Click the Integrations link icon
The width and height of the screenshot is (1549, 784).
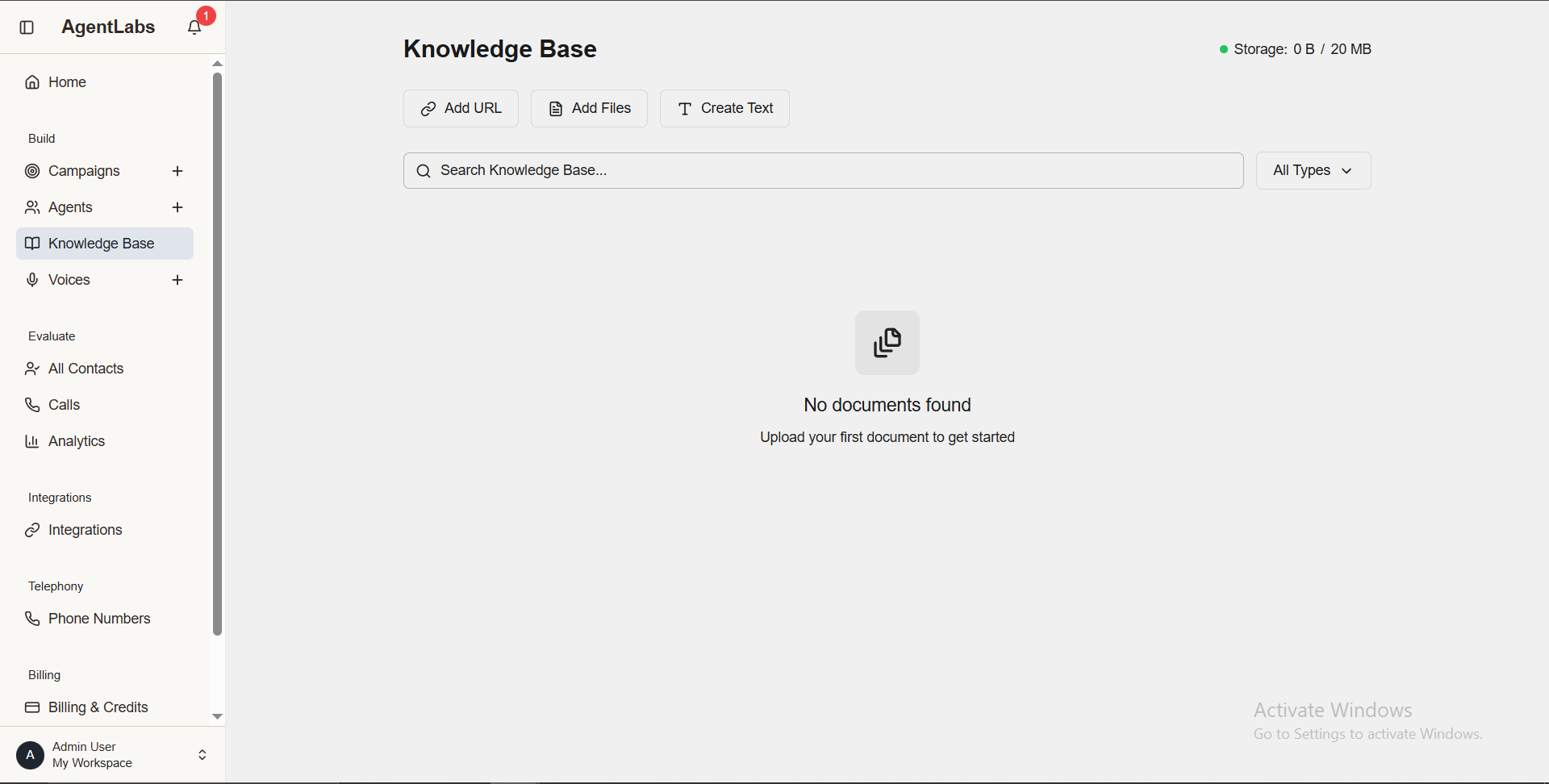click(32, 530)
